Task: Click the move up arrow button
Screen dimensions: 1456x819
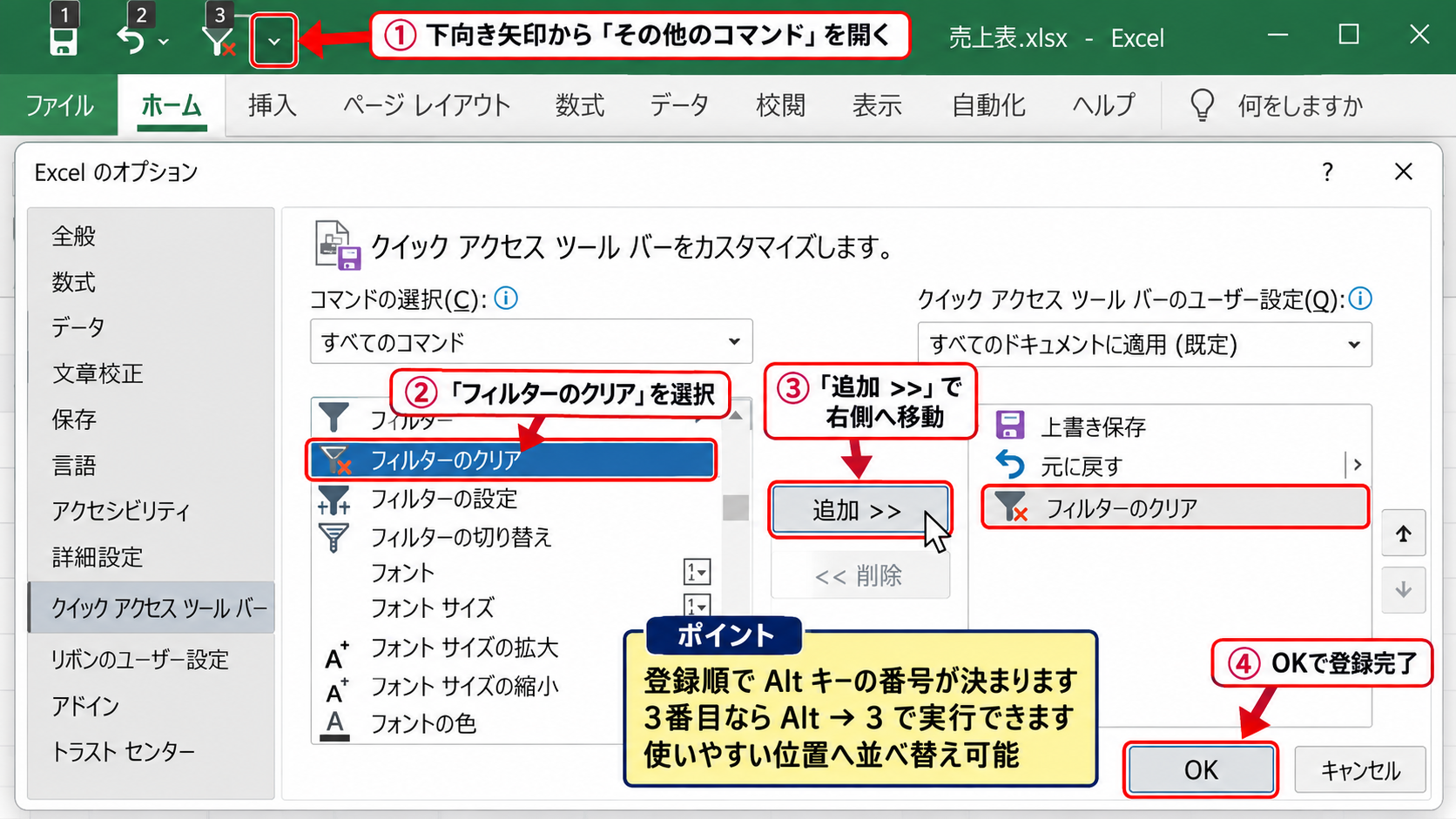Action: pyautogui.click(x=1403, y=534)
